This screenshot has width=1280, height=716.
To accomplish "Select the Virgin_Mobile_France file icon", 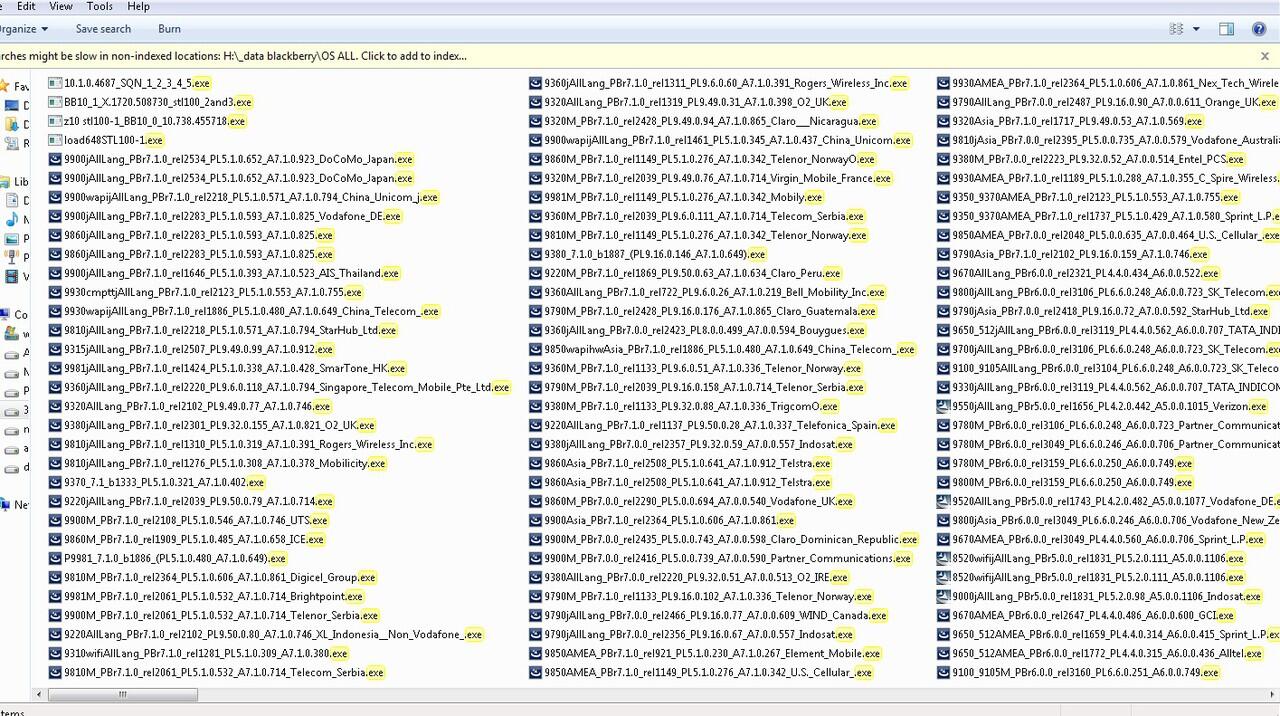I will 535,178.
